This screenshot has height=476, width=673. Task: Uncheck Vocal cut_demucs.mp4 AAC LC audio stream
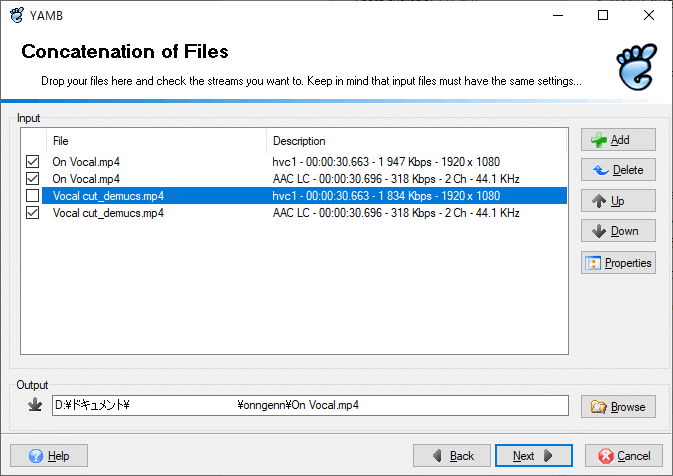click(33, 213)
